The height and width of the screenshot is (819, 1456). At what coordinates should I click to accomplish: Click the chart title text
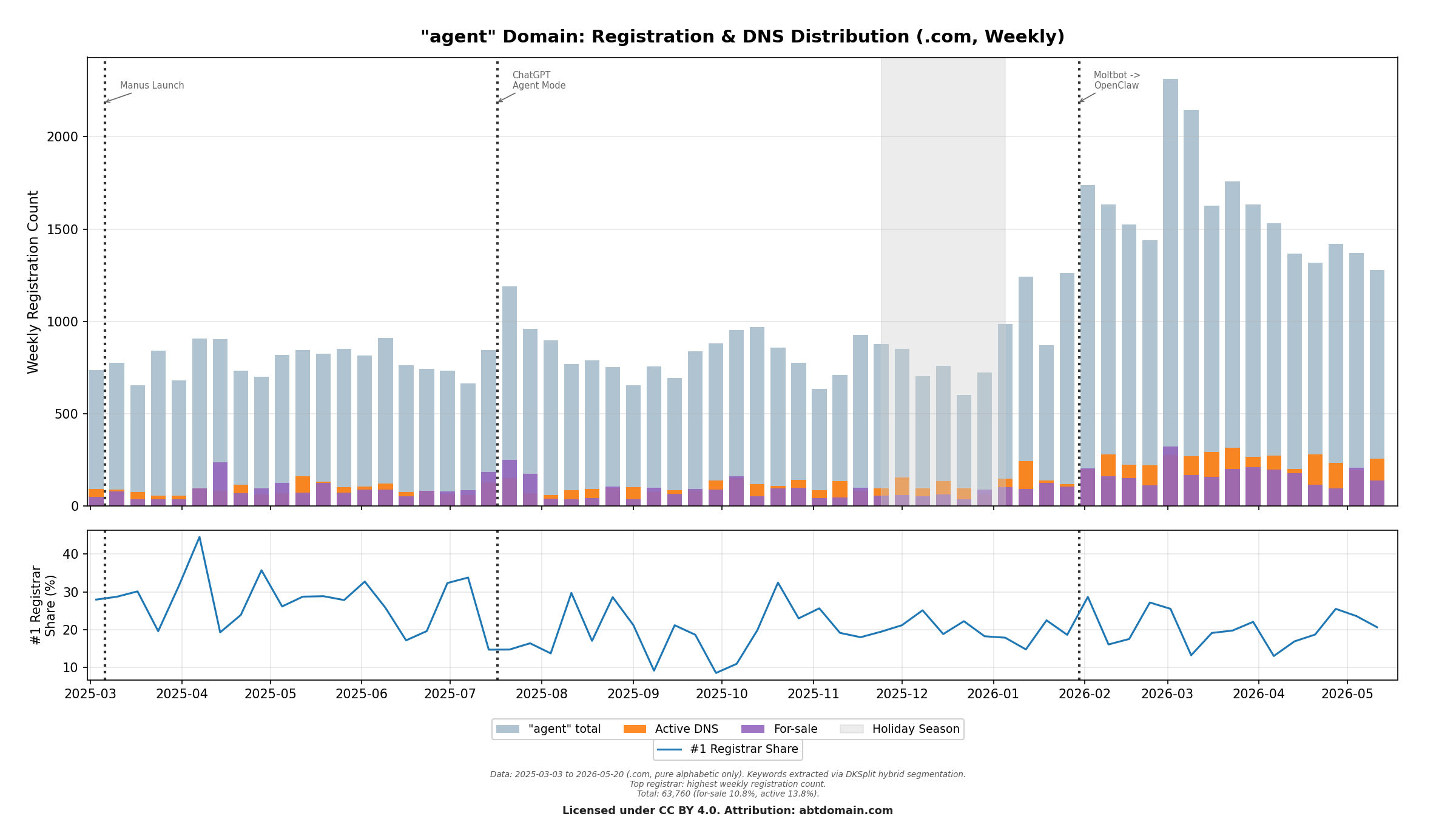[743, 37]
